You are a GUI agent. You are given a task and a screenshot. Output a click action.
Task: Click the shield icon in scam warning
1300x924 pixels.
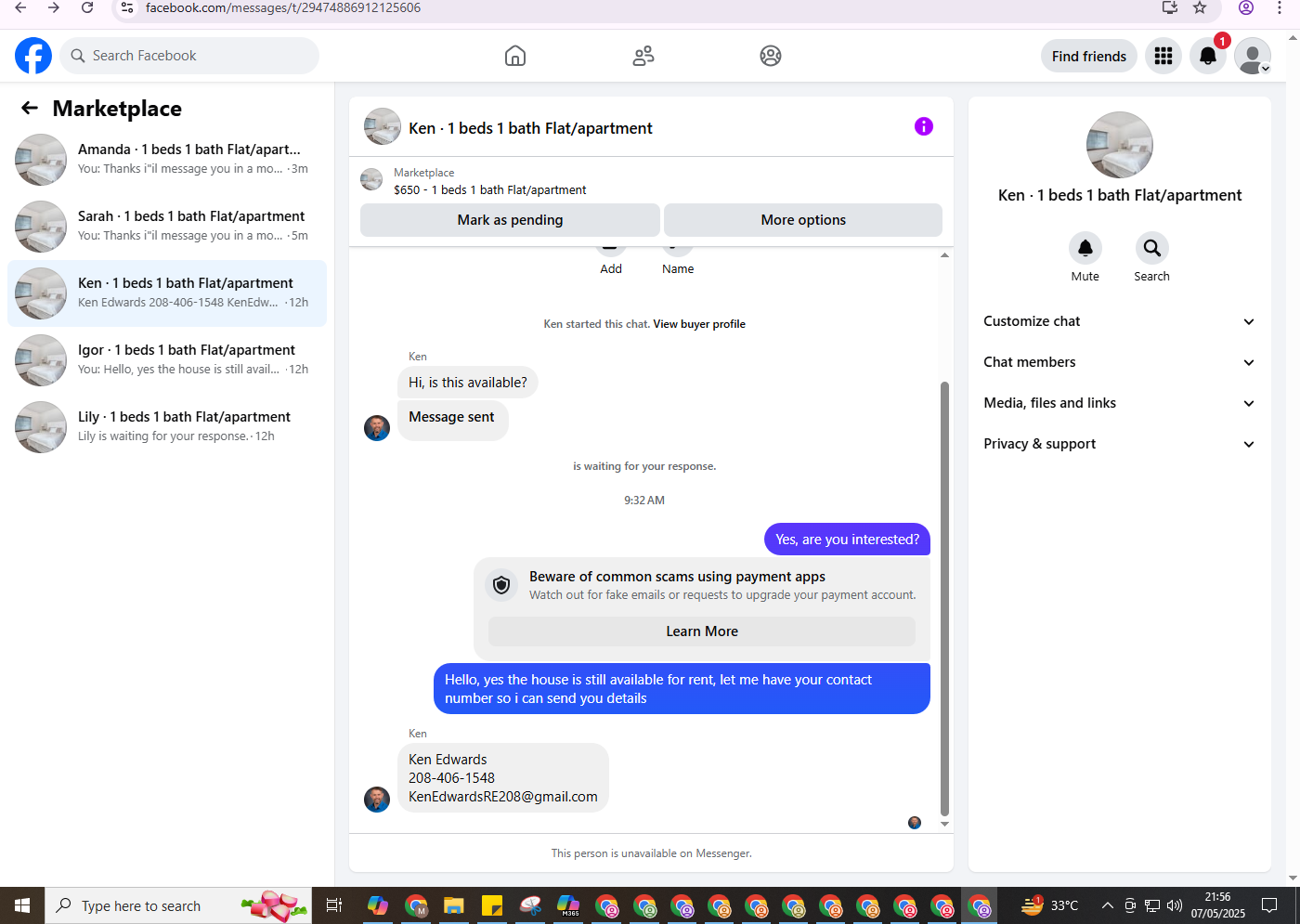(501, 585)
